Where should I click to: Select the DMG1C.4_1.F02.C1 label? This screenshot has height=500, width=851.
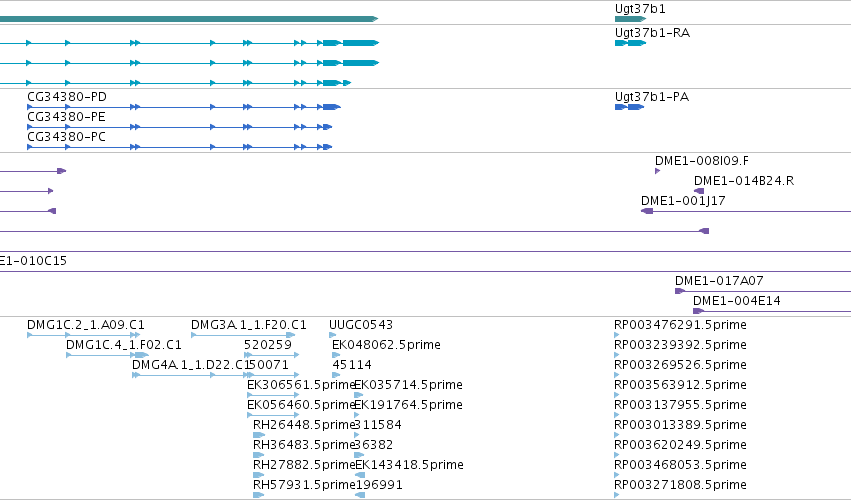coord(124,345)
